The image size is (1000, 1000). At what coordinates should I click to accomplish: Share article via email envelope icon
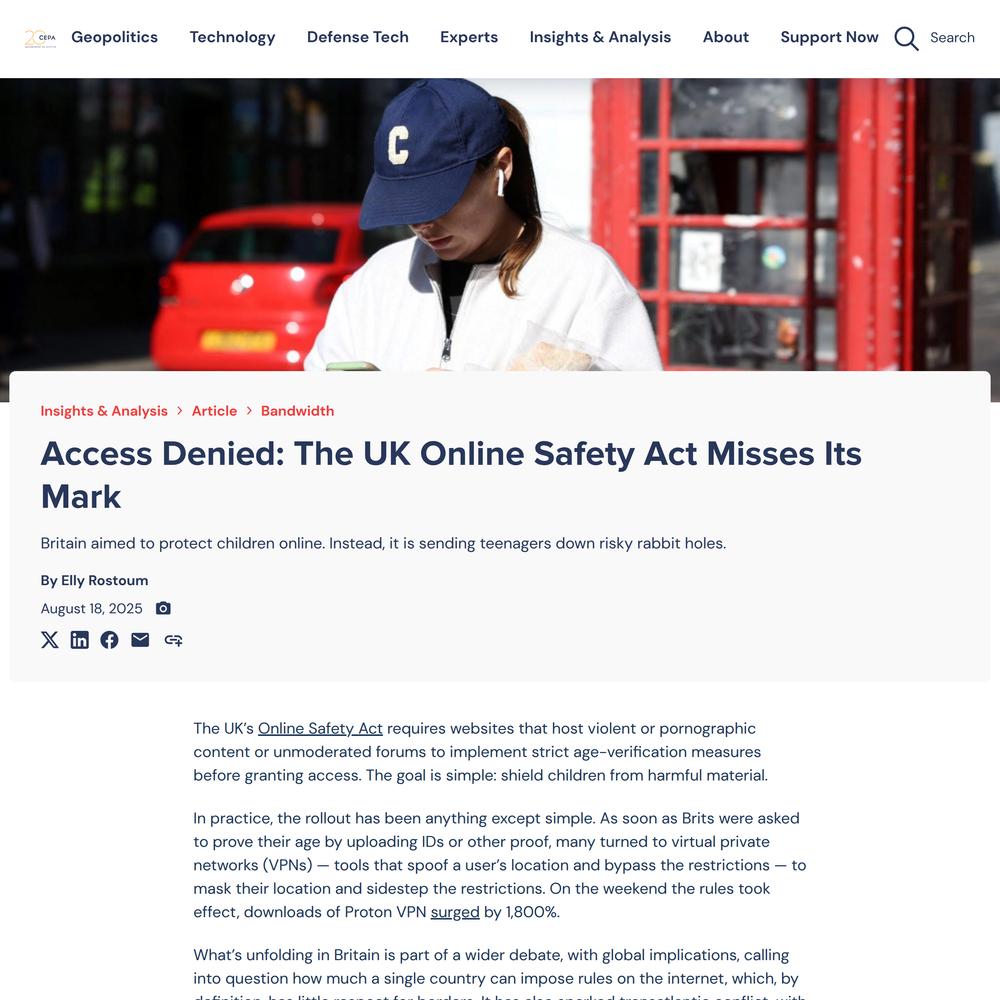[x=140, y=640]
